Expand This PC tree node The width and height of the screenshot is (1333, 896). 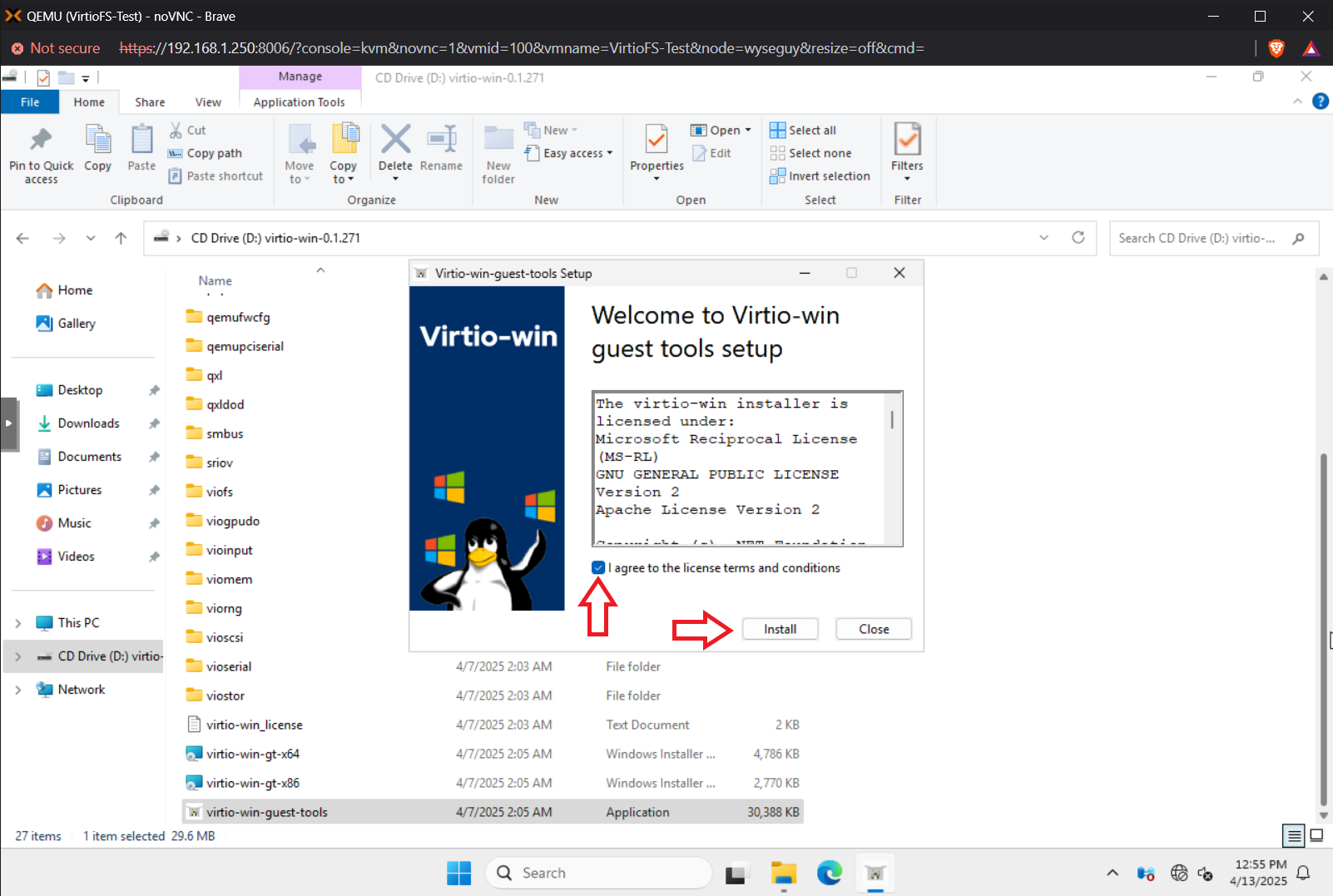tap(17, 623)
